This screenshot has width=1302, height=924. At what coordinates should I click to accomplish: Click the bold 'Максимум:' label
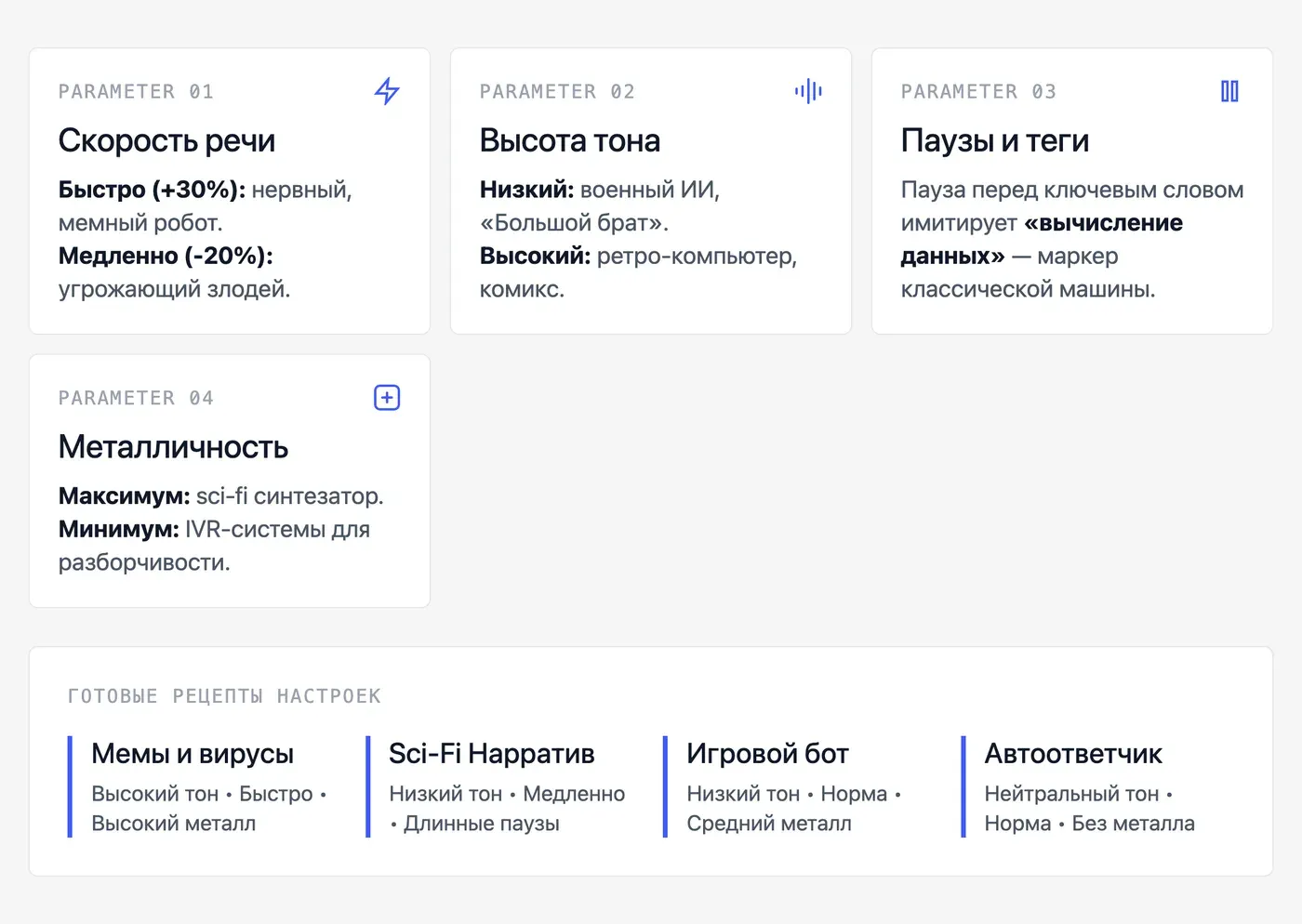[124, 495]
